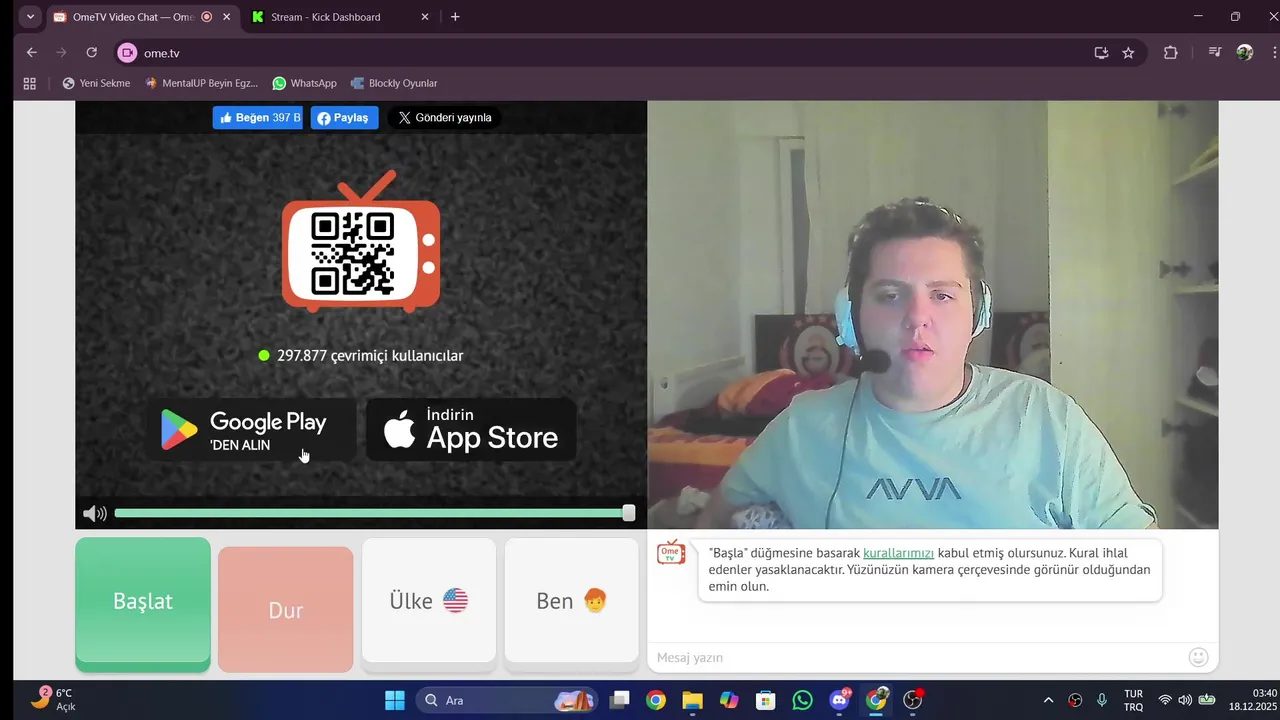Open the MentalUP Beyin Egz bookmark
1280x720 pixels.
(x=201, y=83)
